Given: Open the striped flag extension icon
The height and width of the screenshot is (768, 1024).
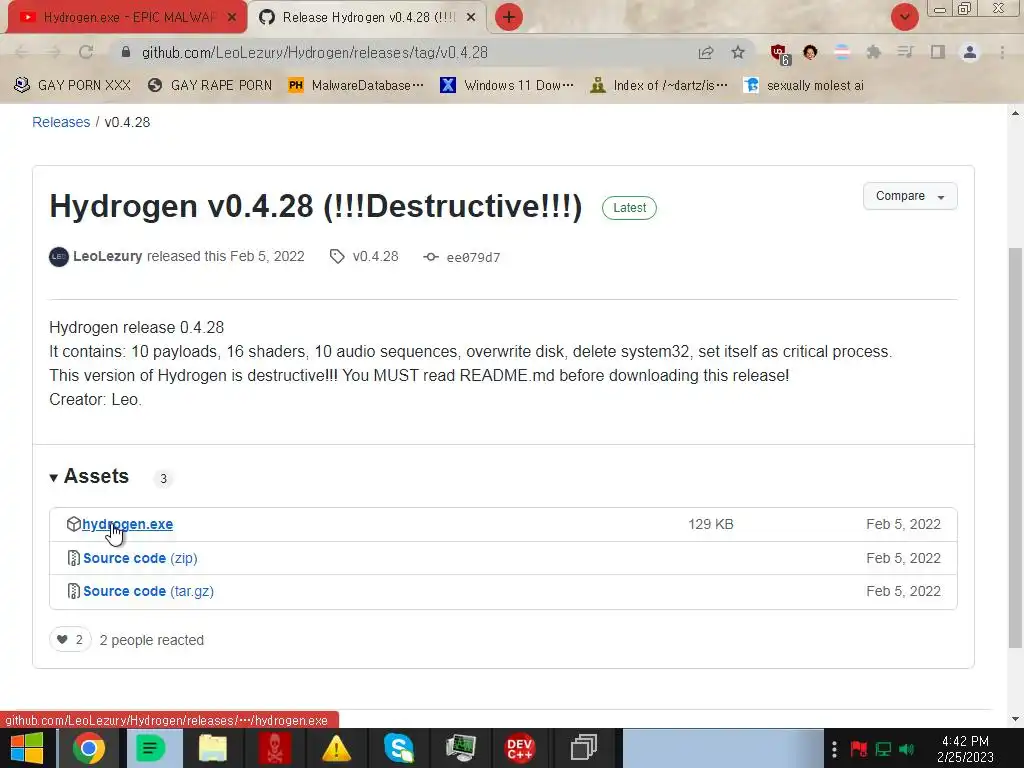Looking at the screenshot, I should tap(842, 52).
